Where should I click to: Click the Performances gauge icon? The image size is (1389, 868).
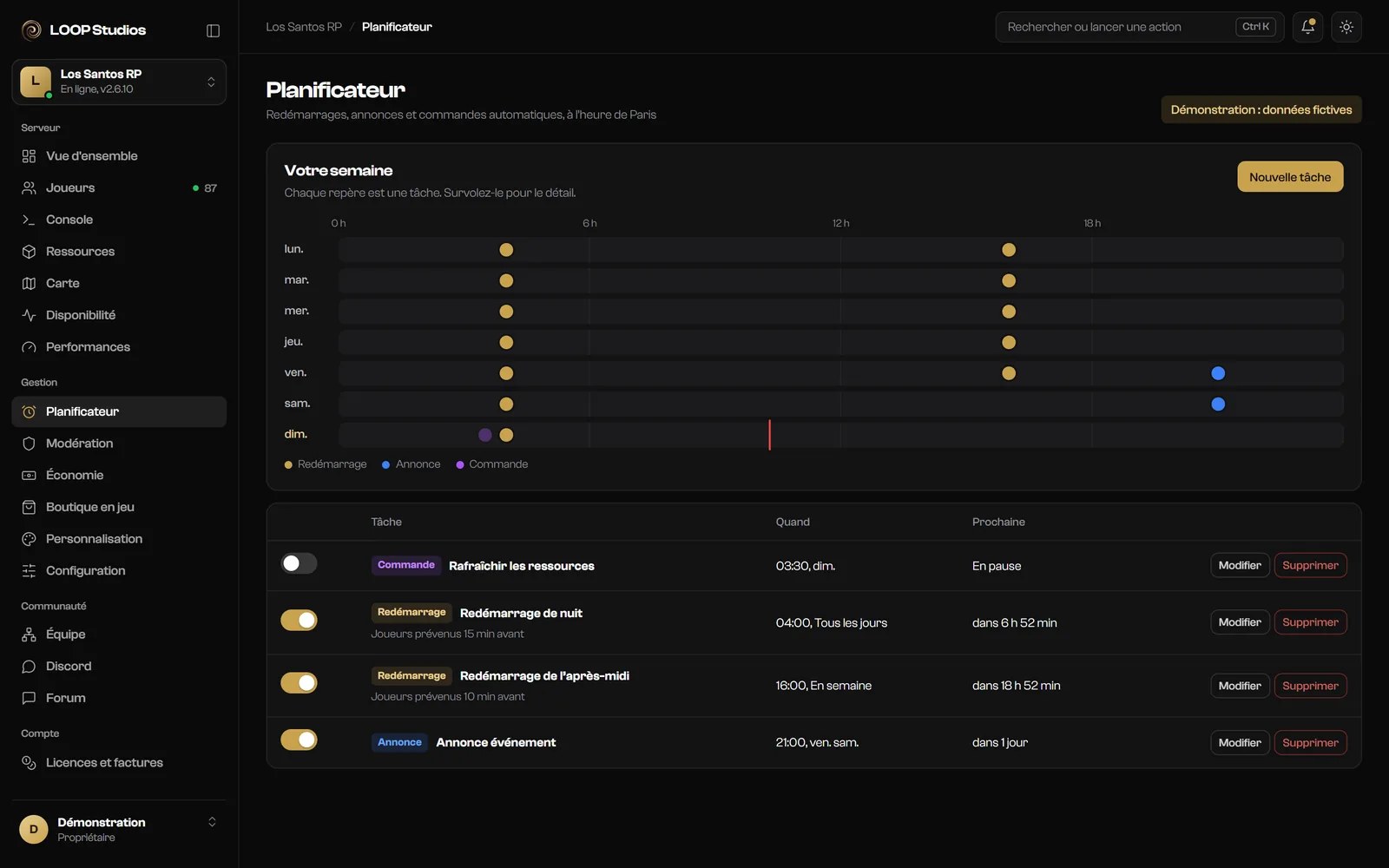click(29, 347)
